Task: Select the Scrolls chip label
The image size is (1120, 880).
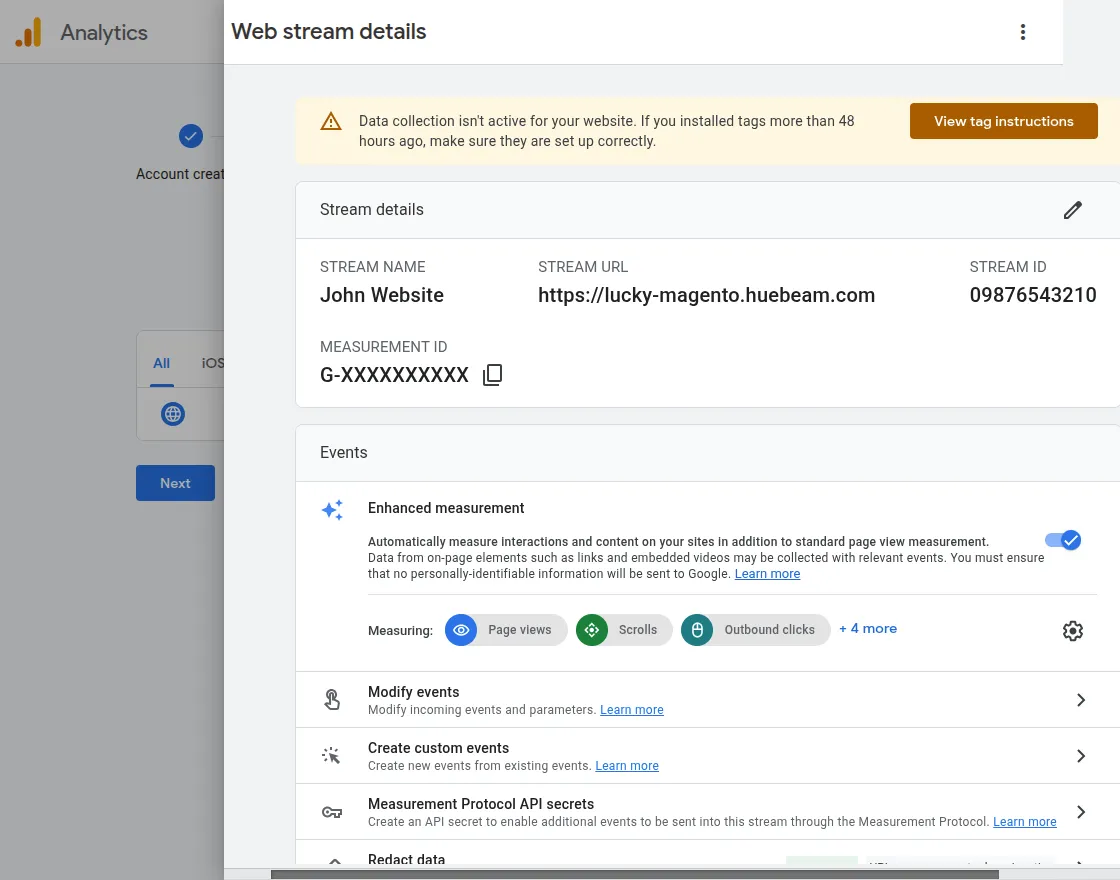Action: [x=637, y=630]
